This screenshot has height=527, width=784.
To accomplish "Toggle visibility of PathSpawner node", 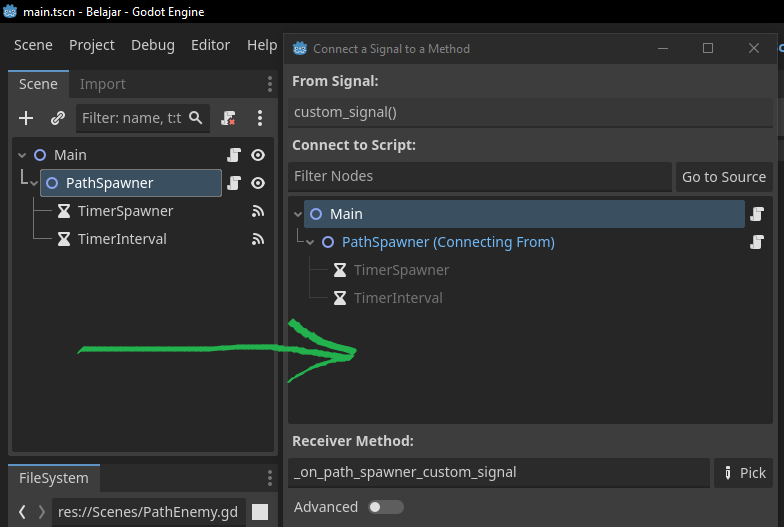I will point(258,183).
